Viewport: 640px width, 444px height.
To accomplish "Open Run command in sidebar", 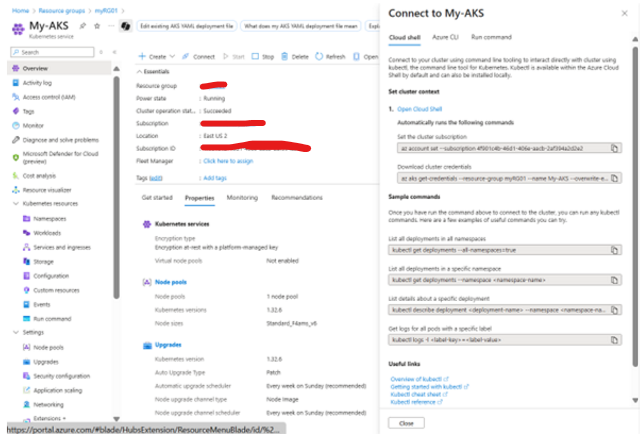I will tap(52, 319).
